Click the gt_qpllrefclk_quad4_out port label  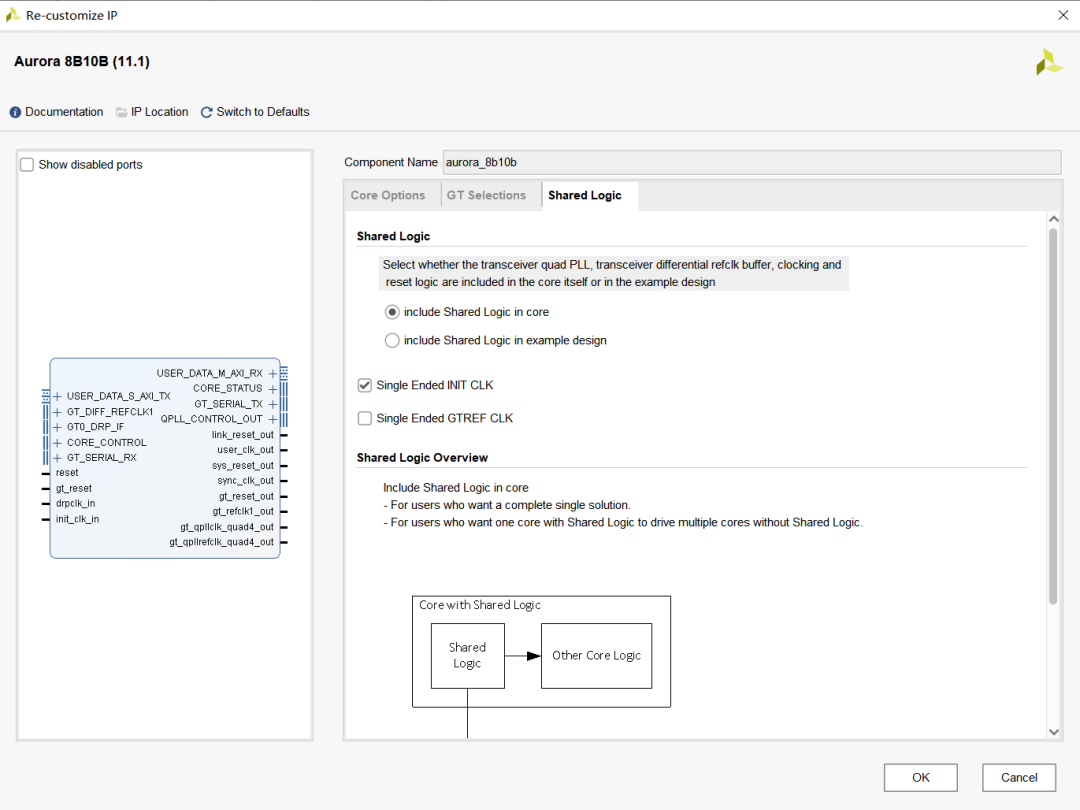click(221, 542)
